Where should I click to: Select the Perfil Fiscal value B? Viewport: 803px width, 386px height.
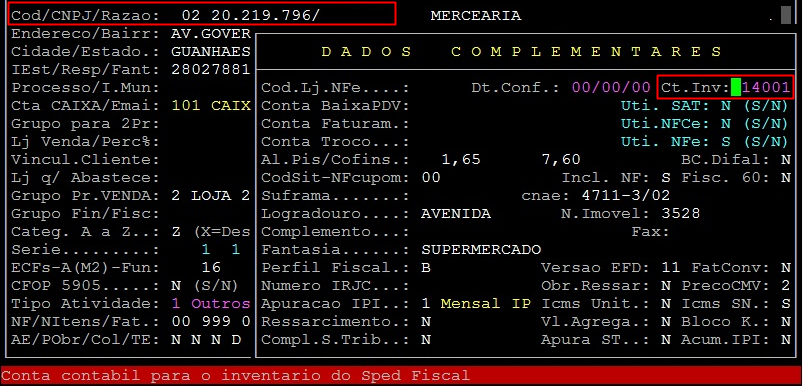tap(426, 268)
